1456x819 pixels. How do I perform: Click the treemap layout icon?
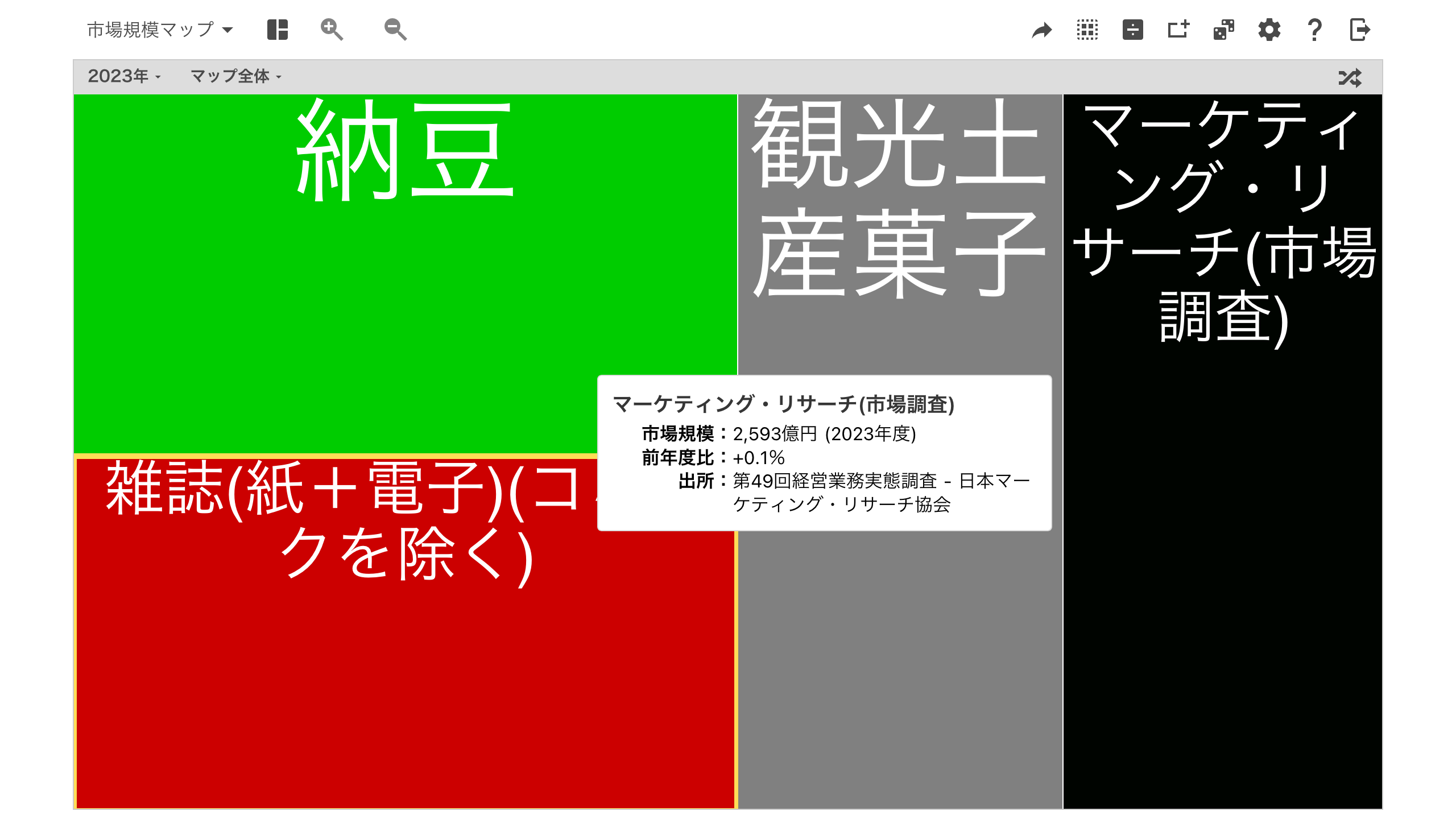pyautogui.click(x=279, y=30)
